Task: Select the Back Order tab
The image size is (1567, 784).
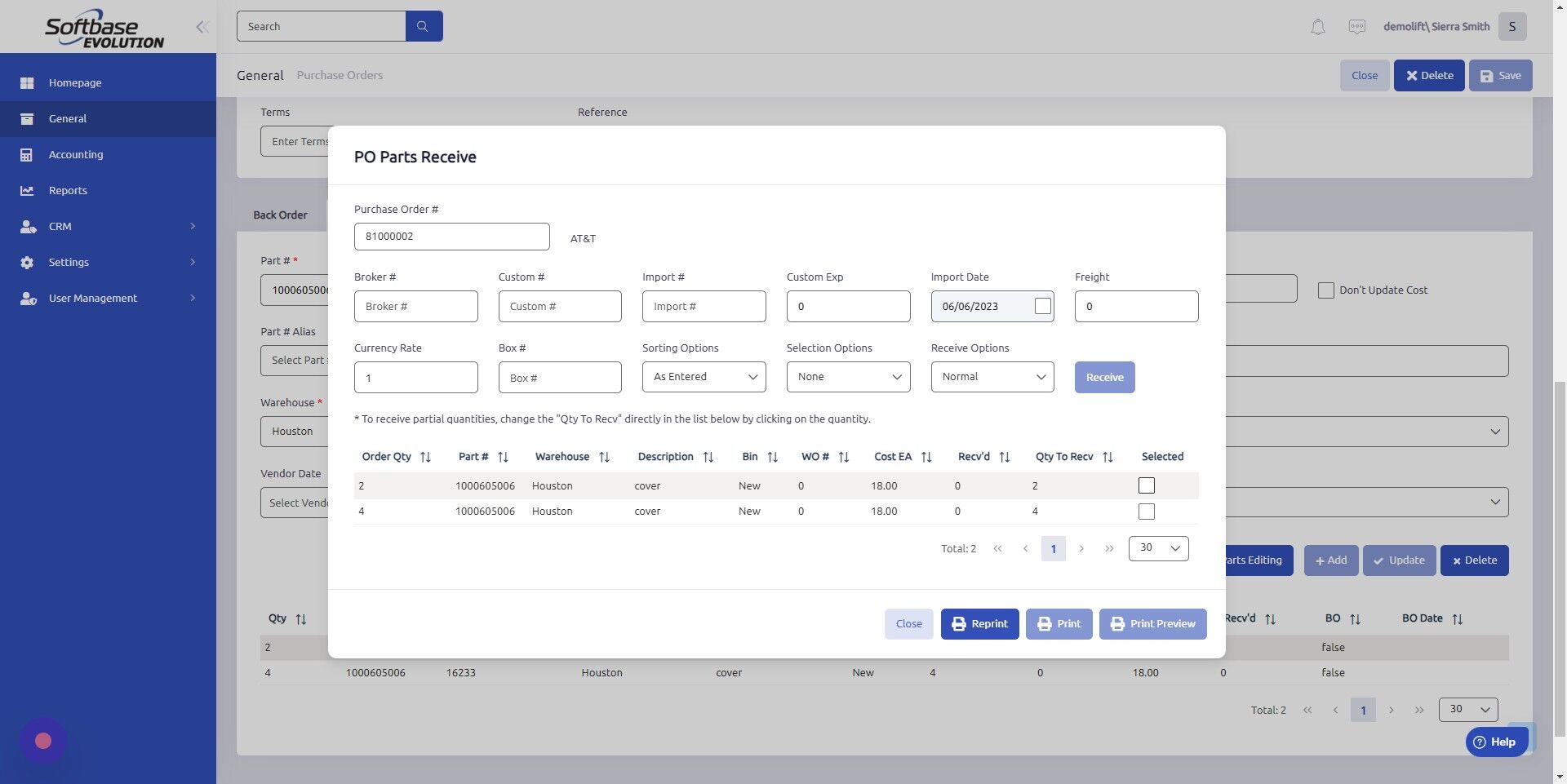Action: click(280, 215)
